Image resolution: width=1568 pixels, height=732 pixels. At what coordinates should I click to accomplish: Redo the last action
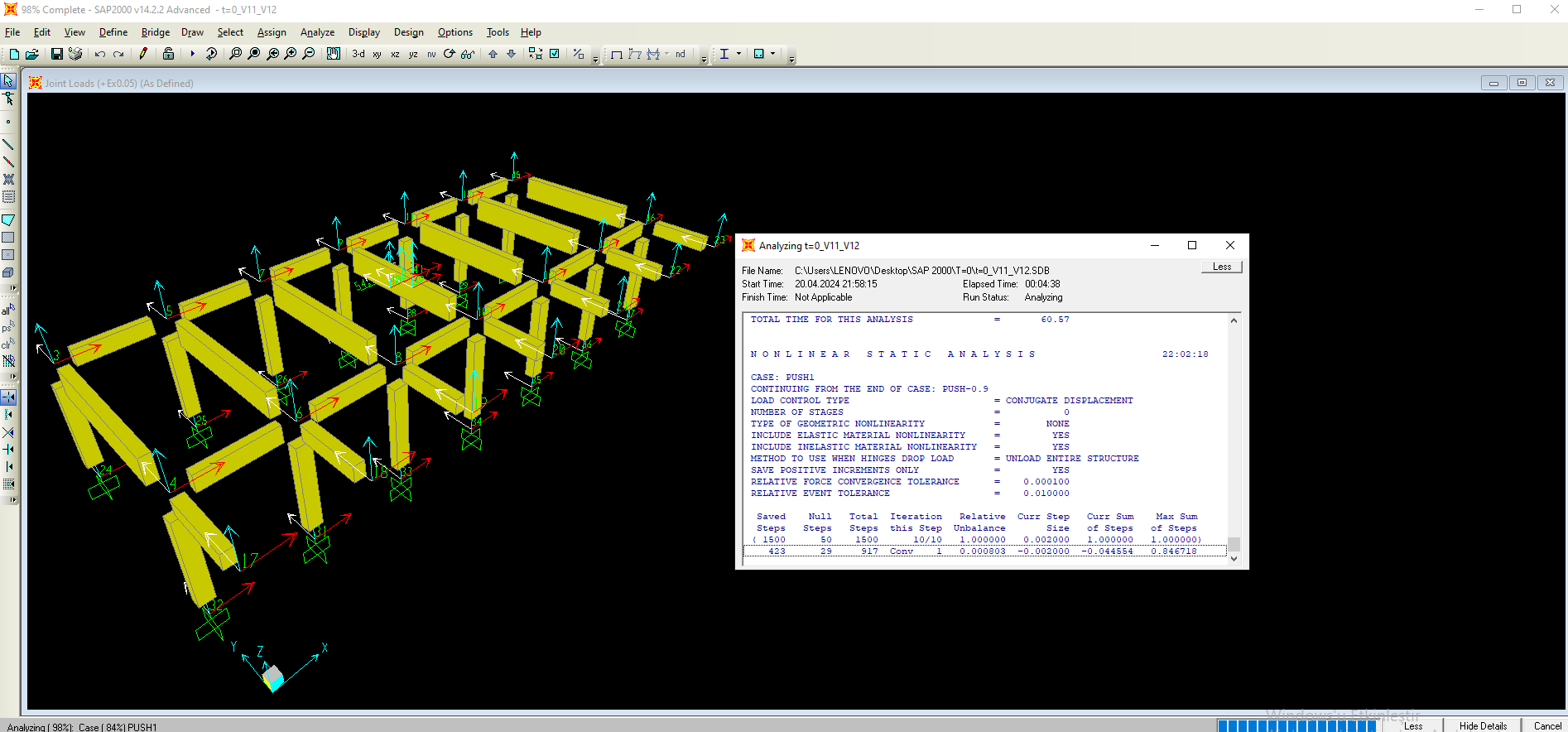coord(118,54)
